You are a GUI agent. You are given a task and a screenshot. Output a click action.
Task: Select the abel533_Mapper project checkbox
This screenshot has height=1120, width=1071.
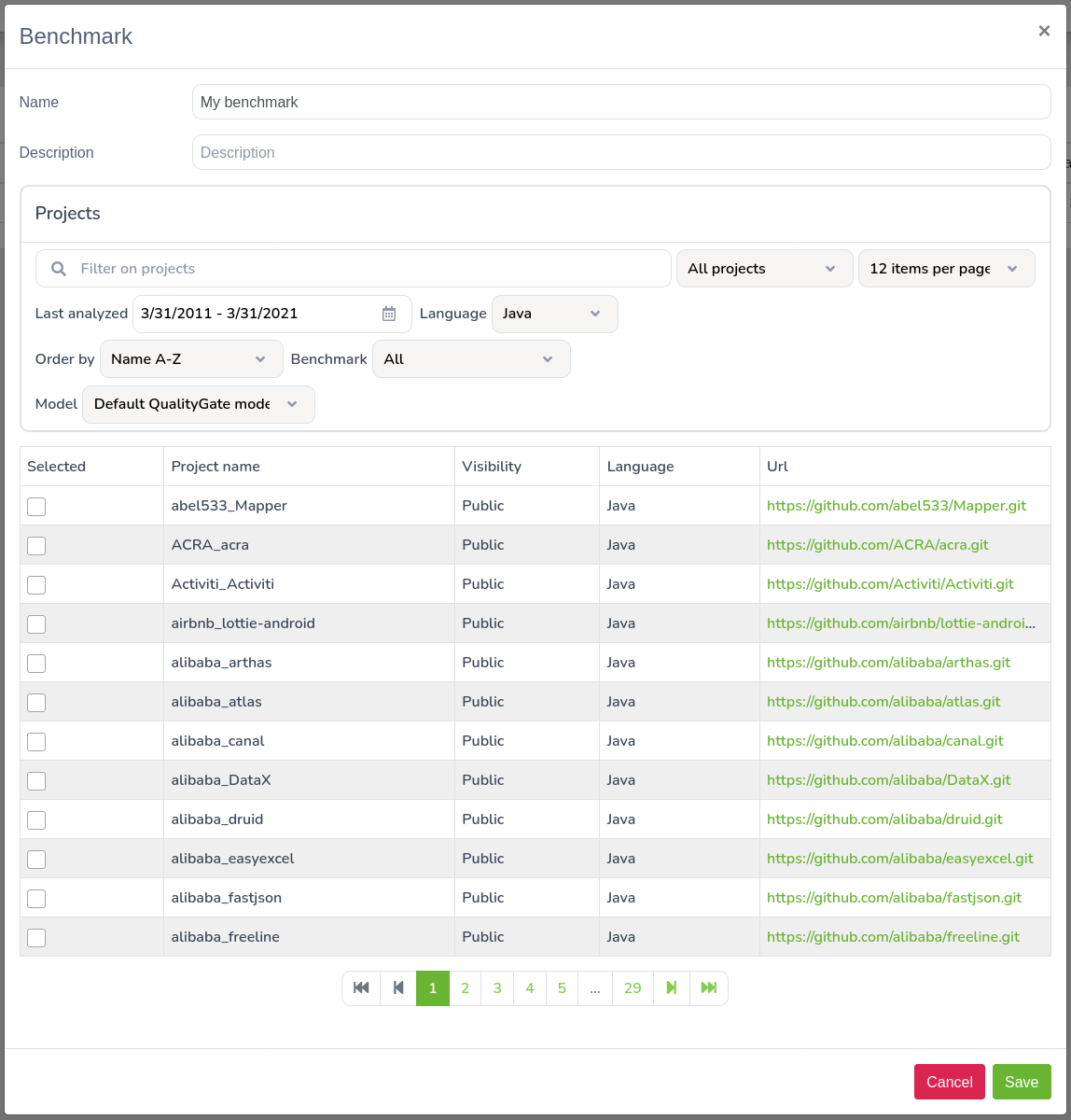point(36,507)
